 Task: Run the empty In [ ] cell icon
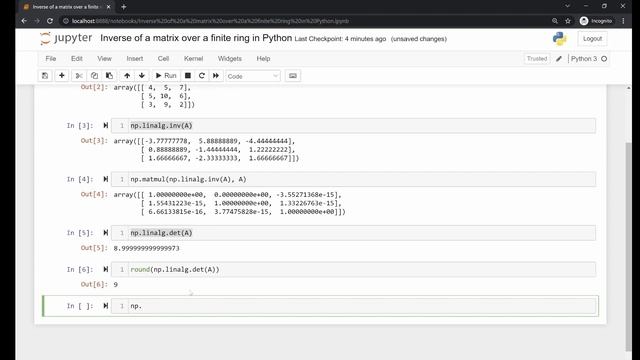click(x=106, y=306)
